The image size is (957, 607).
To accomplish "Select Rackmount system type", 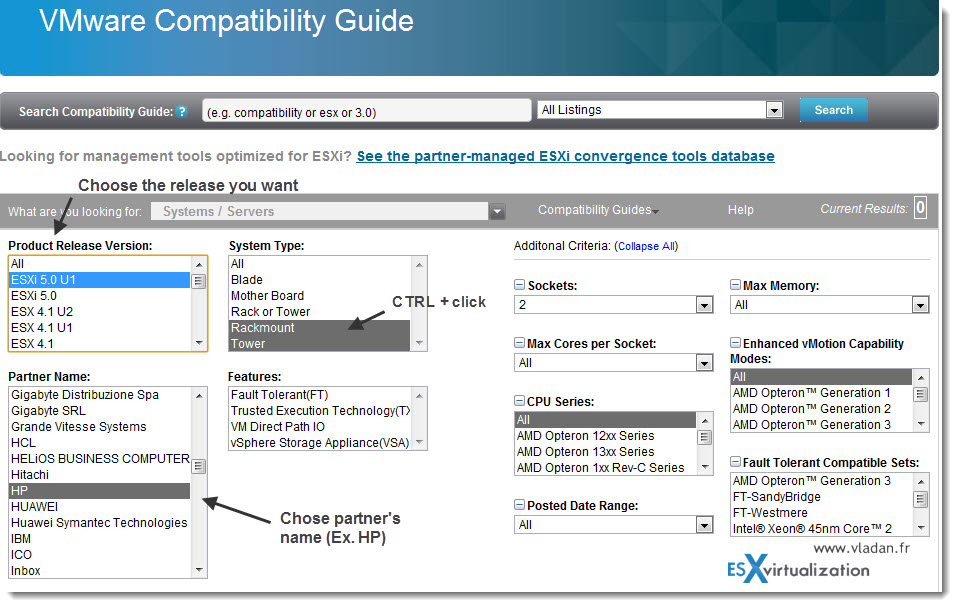I will coord(320,328).
